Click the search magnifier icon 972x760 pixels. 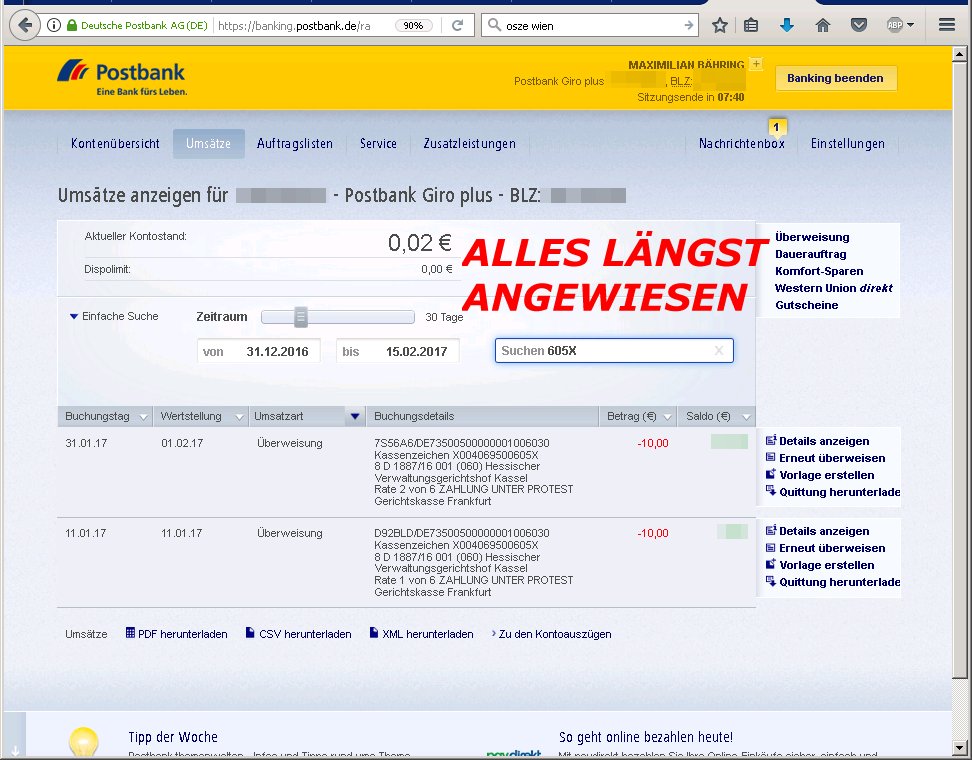click(x=494, y=25)
